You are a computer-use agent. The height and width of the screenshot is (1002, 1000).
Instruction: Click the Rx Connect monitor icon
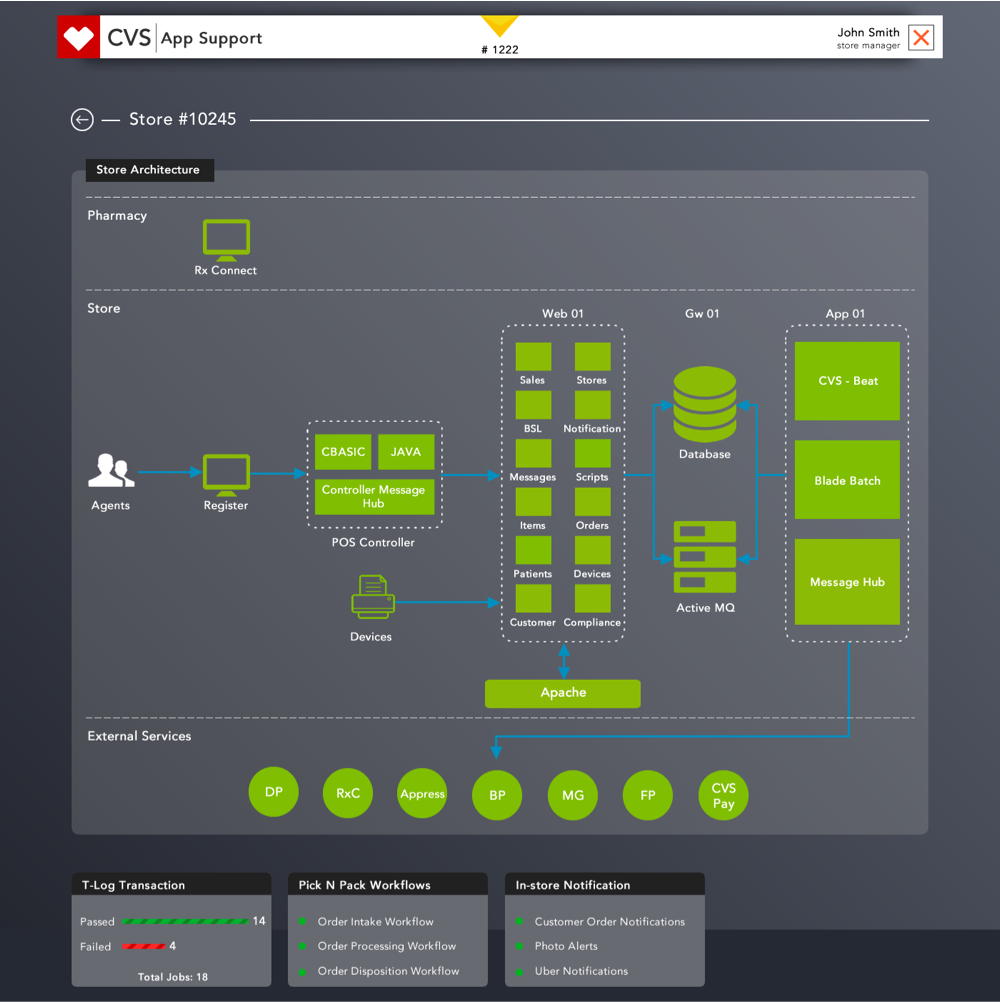click(226, 240)
